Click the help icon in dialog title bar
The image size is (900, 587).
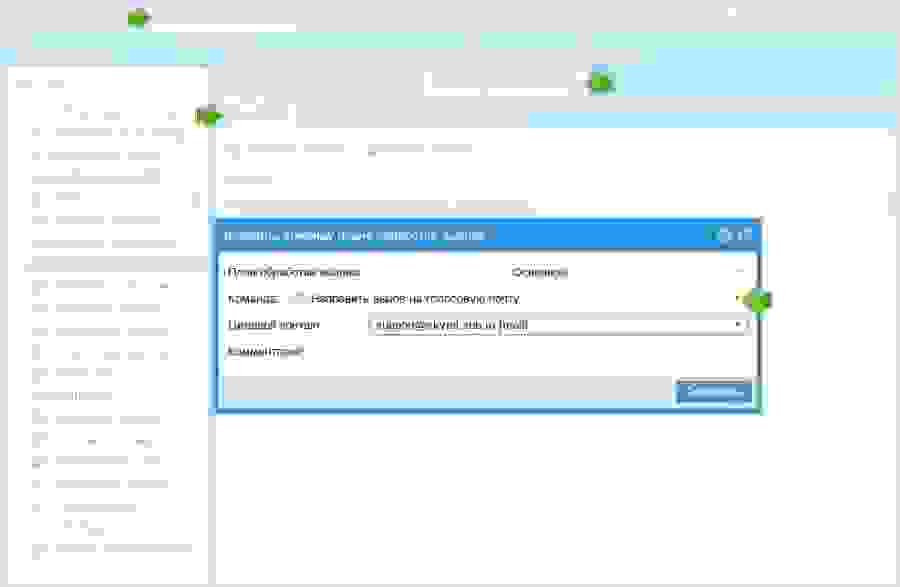point(724,235)
